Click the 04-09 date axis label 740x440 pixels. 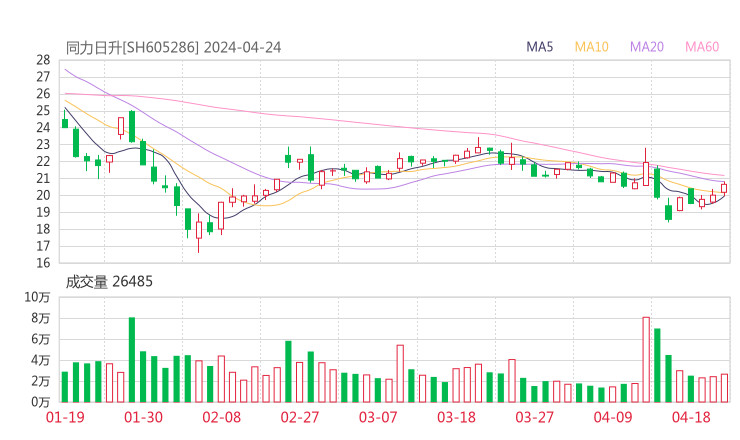tap(613, 417)
